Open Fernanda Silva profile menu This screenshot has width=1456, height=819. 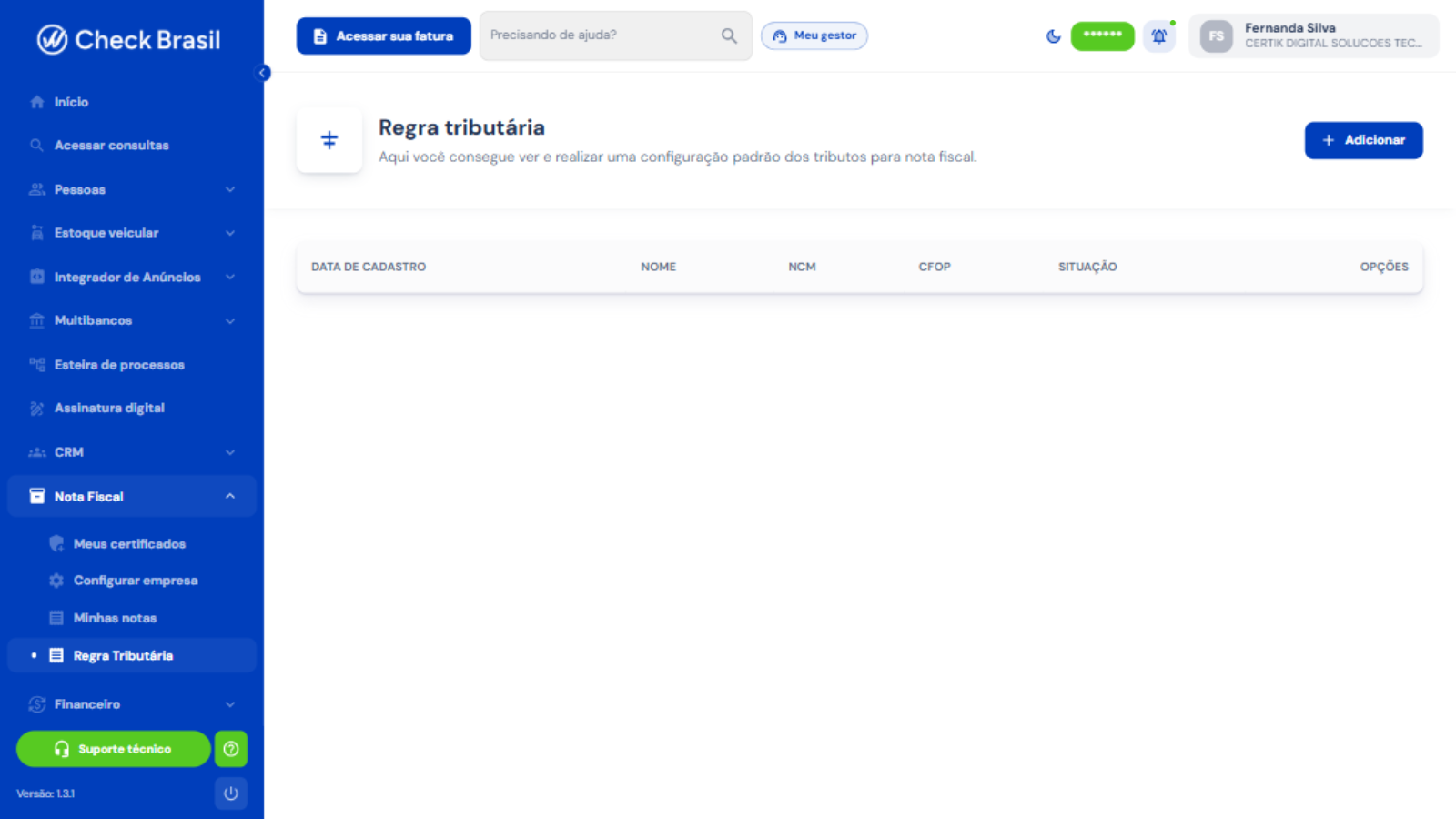click(x=1314, y=35)
